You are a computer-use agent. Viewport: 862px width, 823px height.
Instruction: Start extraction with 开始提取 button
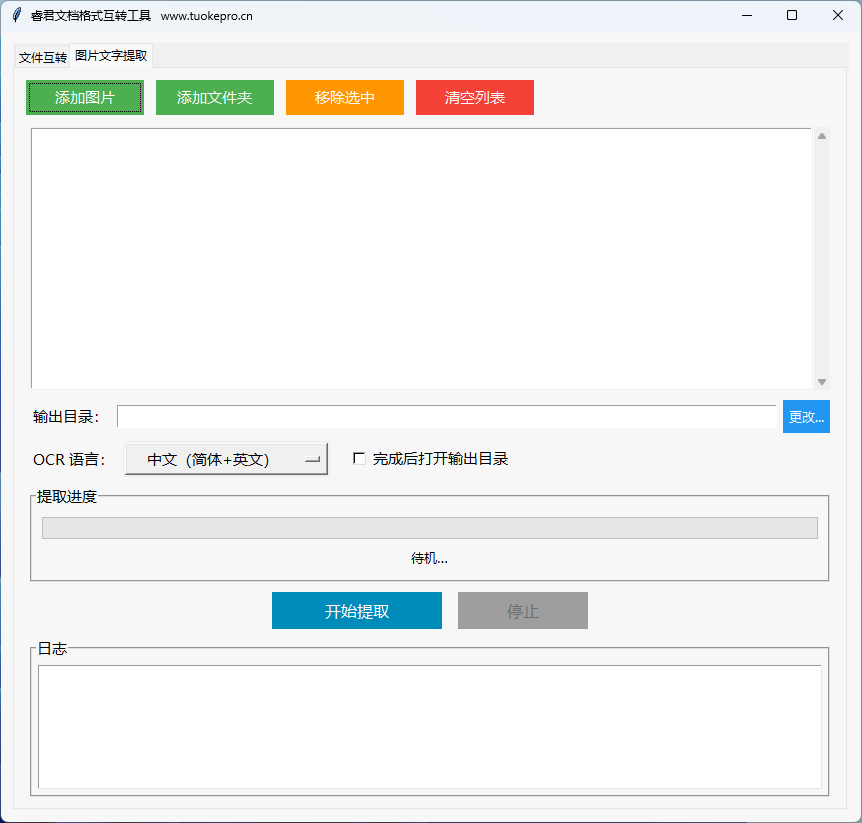[357, 611]
